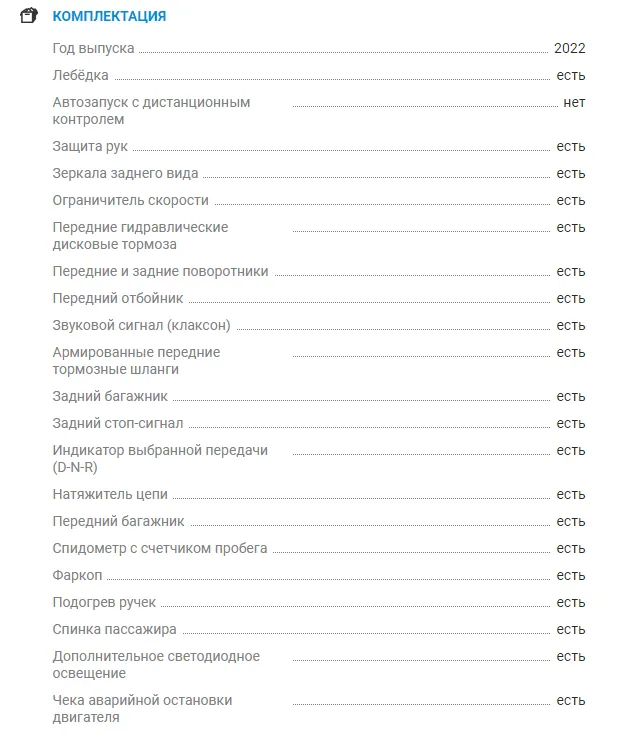
Task: Click the Автозапуск с дистанционным контролем label
Action: point(151,111)
